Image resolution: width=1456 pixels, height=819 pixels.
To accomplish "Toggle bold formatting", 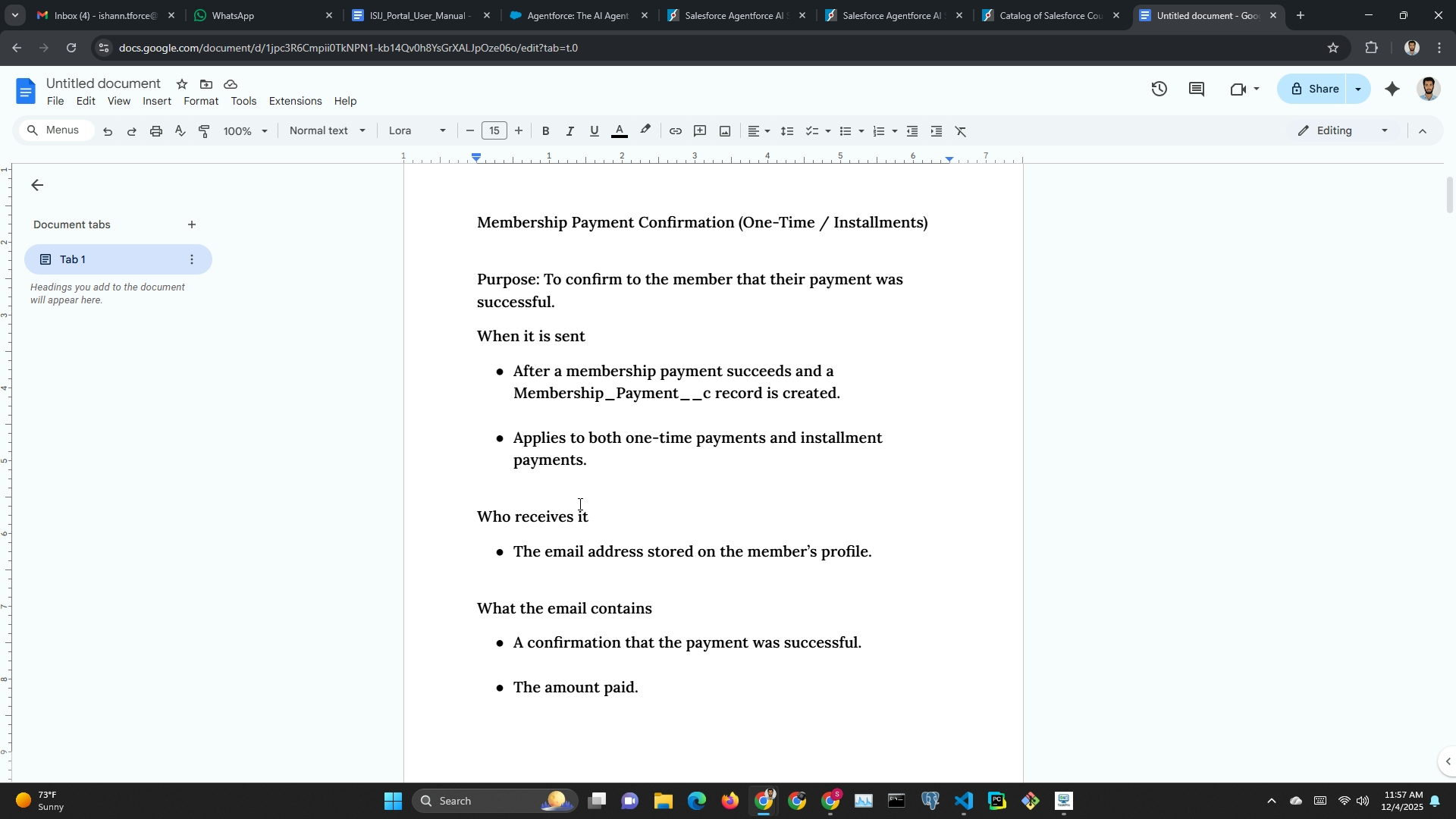I will click(x=545, y=131).
